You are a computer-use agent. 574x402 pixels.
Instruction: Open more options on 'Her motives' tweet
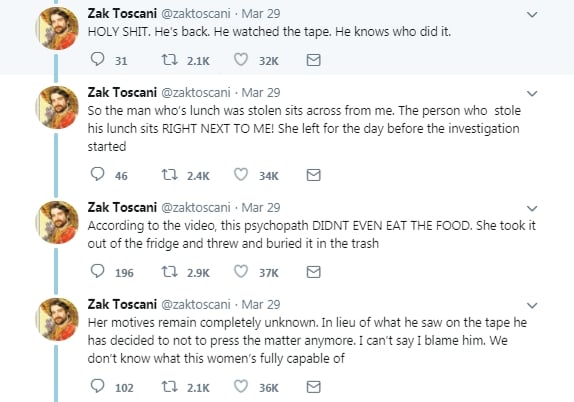(532, 305)
